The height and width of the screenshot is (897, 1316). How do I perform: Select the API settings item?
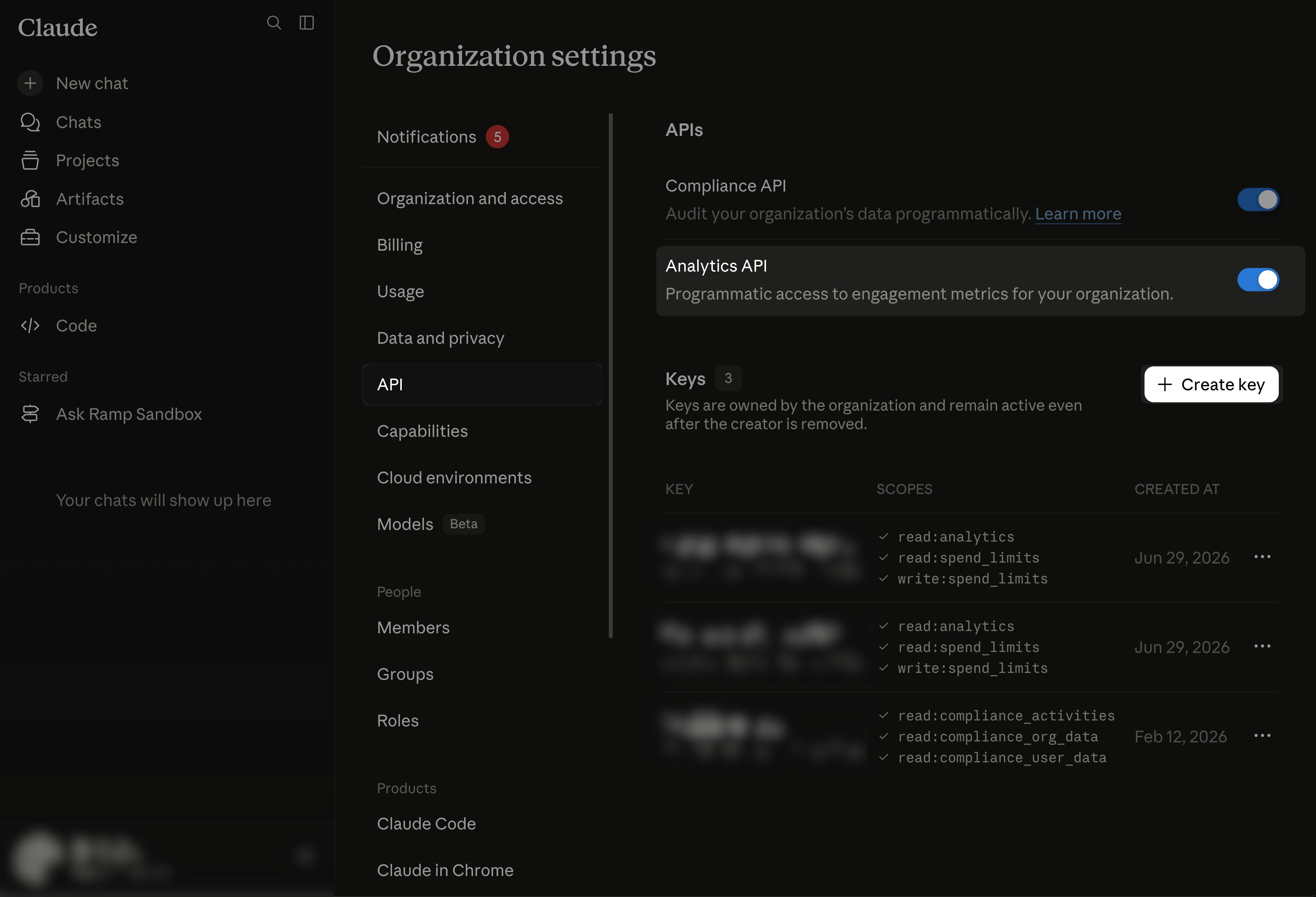(x=483, y=384)
